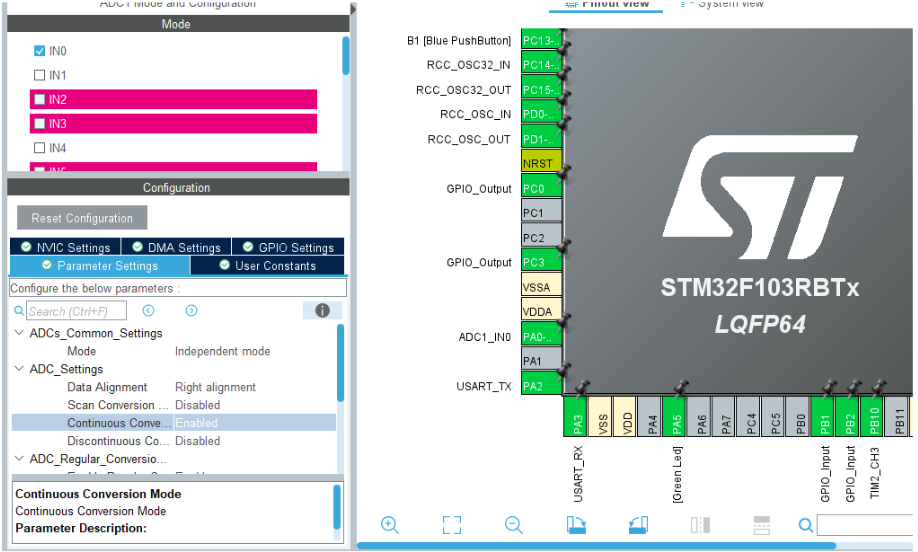Select pin PD1 on the chip
Viewport: 918px width, 552px height.
point(542,139)
